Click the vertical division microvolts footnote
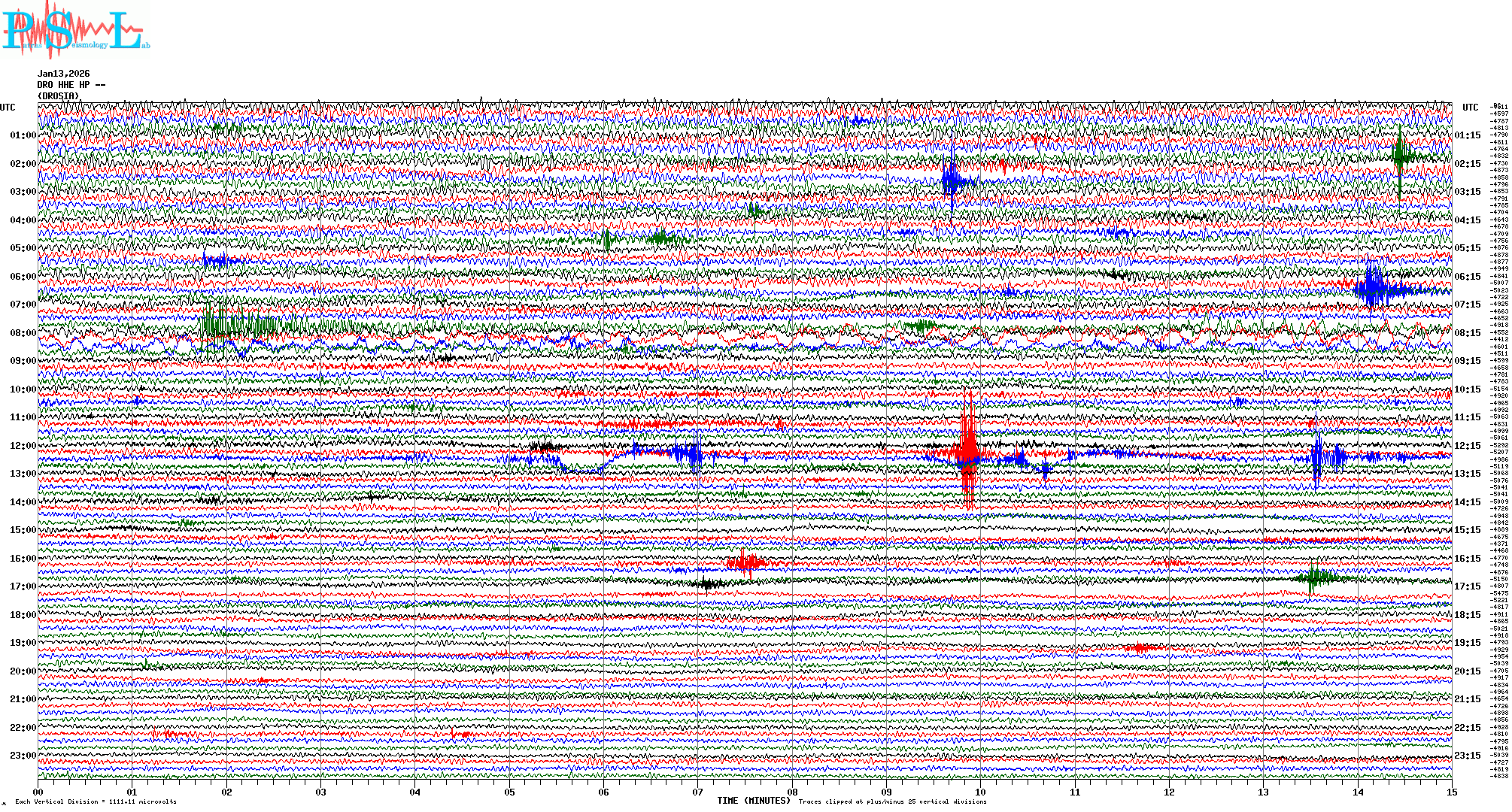The image size is (1512, 812). click(x=96, y=801)
